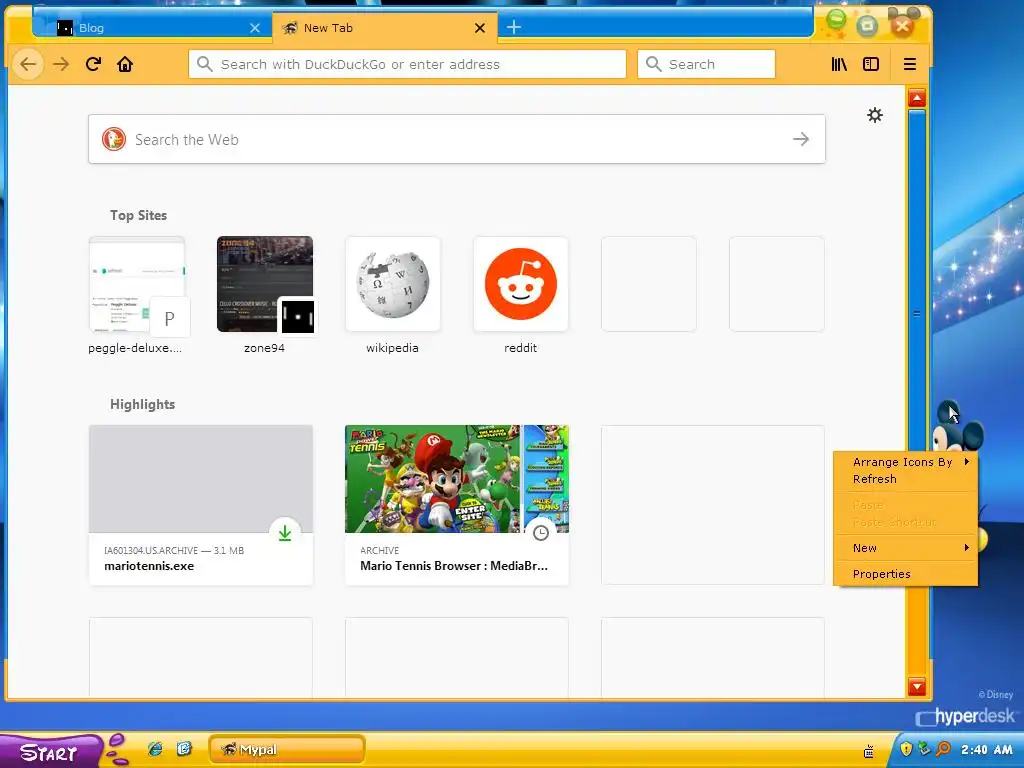The height and width of the screenshot is (768, 1024).
Task: Click the Top Sites section heading
Action: (138, 215)
